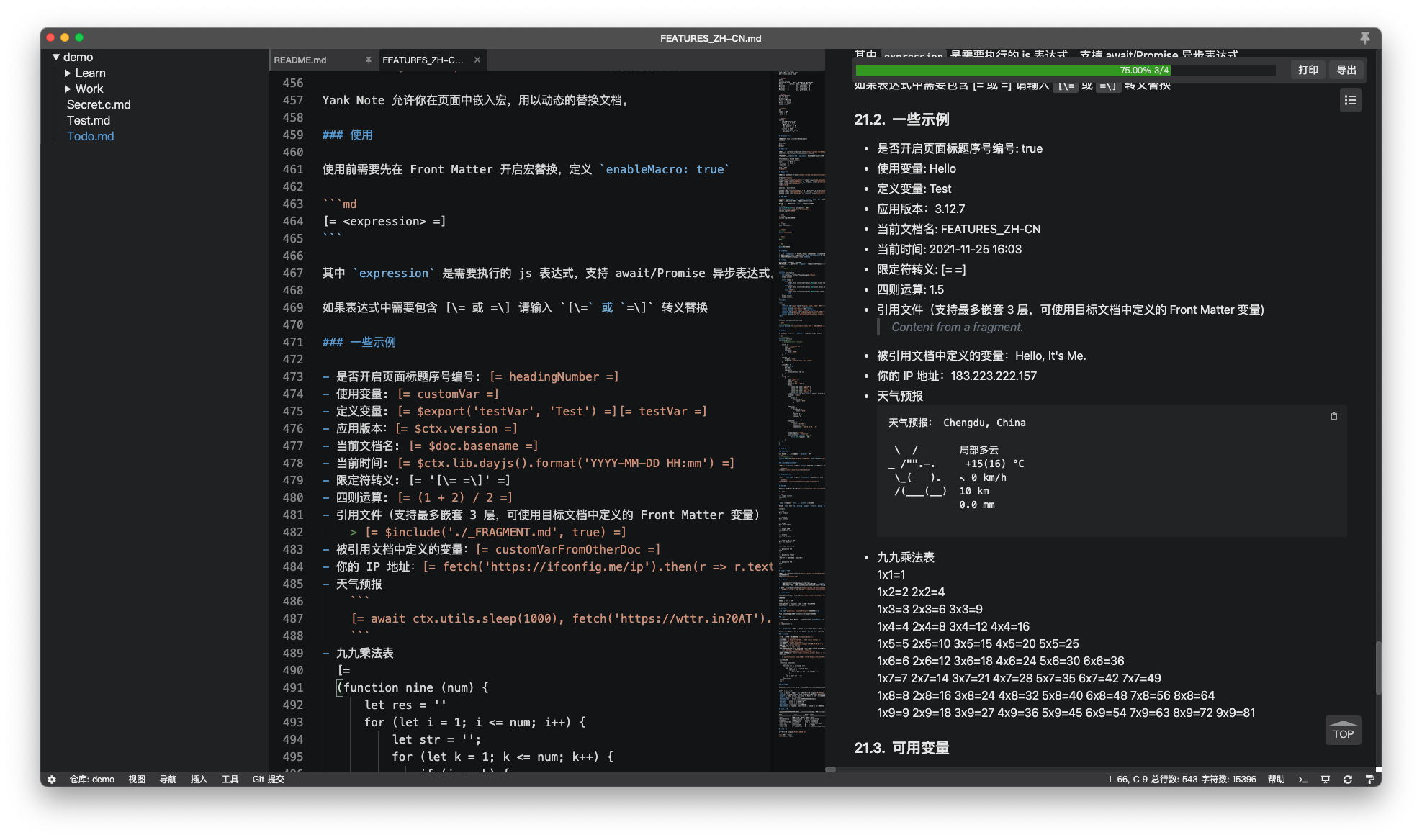Image resolution: width=1422 pixels, height=840 pixels.
Task: Click the 总行数: 543 line count
Action: 1174,779
